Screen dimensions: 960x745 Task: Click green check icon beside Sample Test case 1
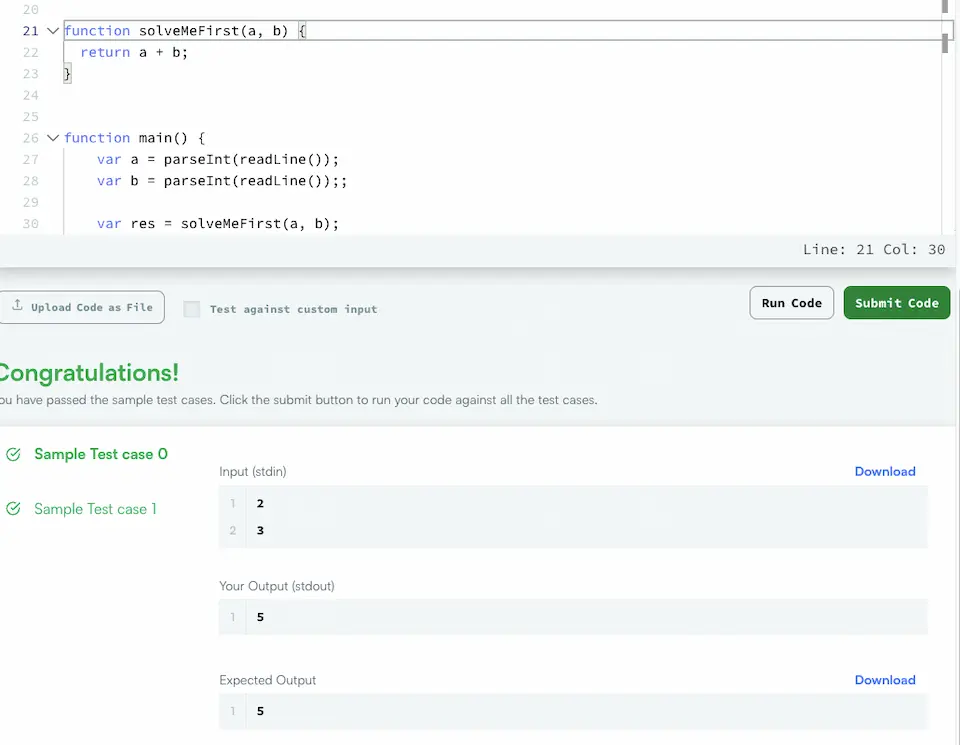pyautogui.click(x=13, y=509)
